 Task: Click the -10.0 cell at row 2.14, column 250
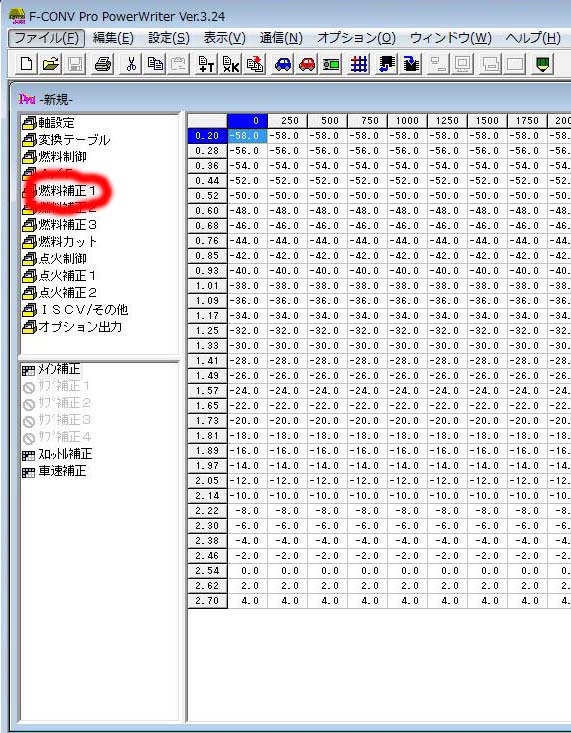tap(287, 496)
